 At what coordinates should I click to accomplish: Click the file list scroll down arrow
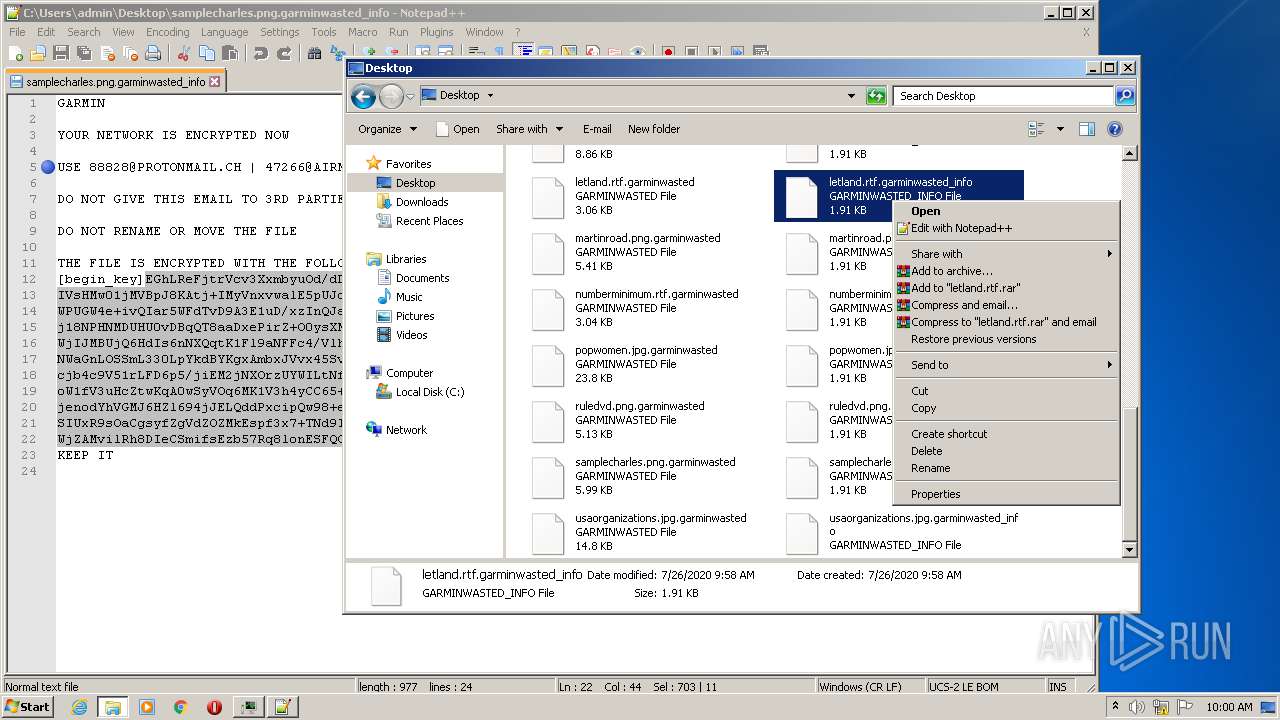click(x=1130, y=549)
